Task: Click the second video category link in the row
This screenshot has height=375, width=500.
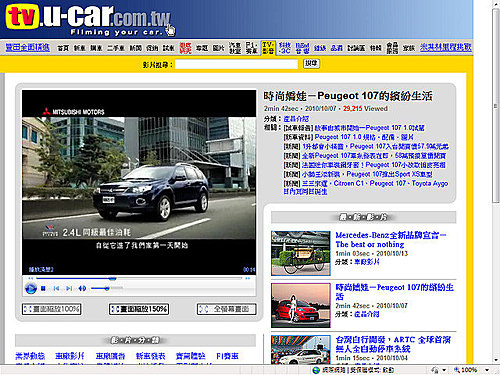Action: point(70,356)
